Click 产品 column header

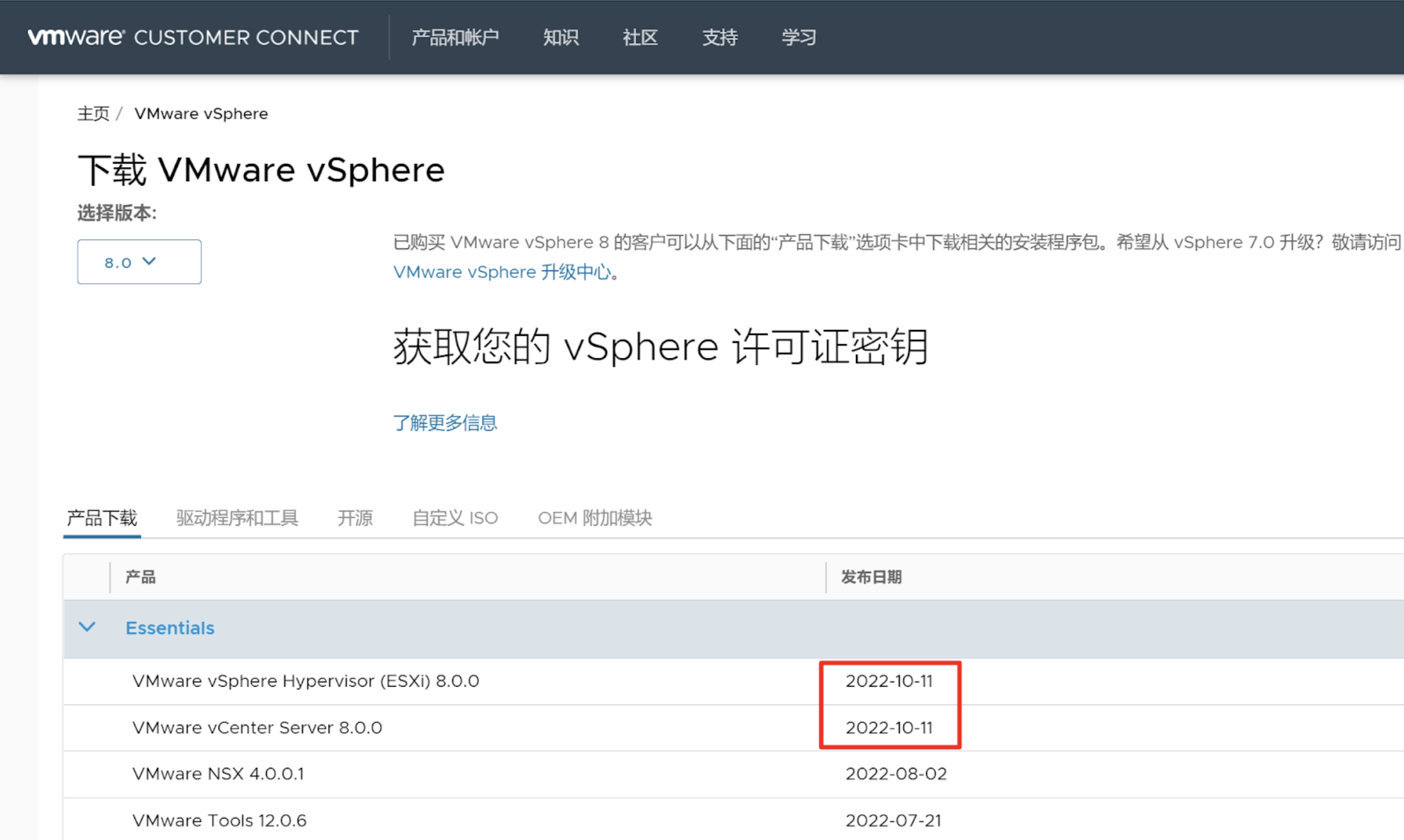[141, 577]
